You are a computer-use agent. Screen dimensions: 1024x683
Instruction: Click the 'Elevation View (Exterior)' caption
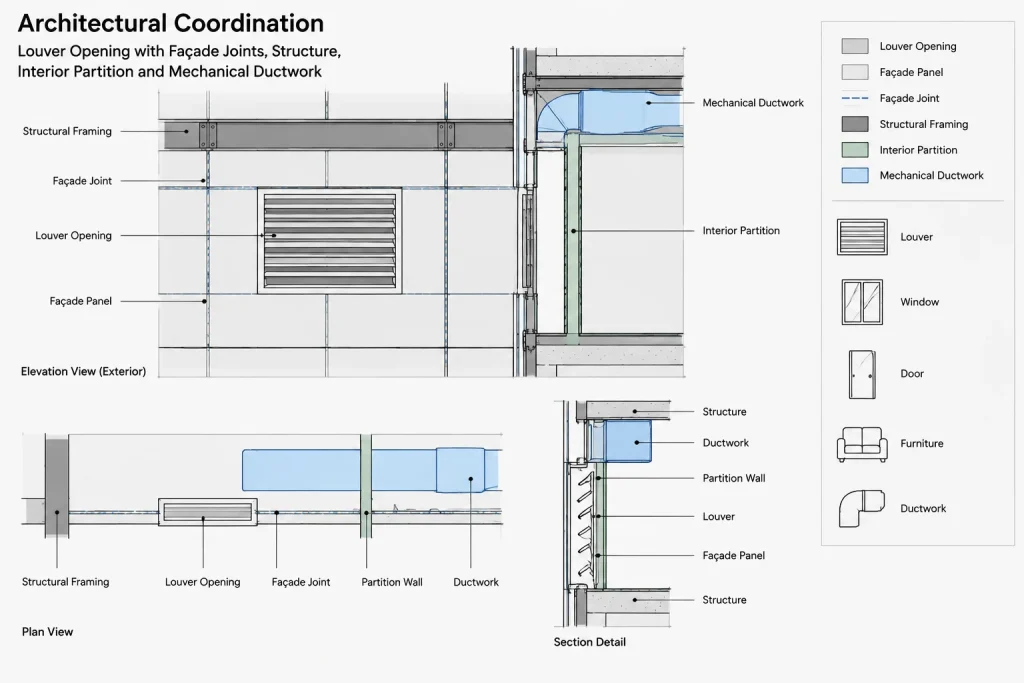84,372
